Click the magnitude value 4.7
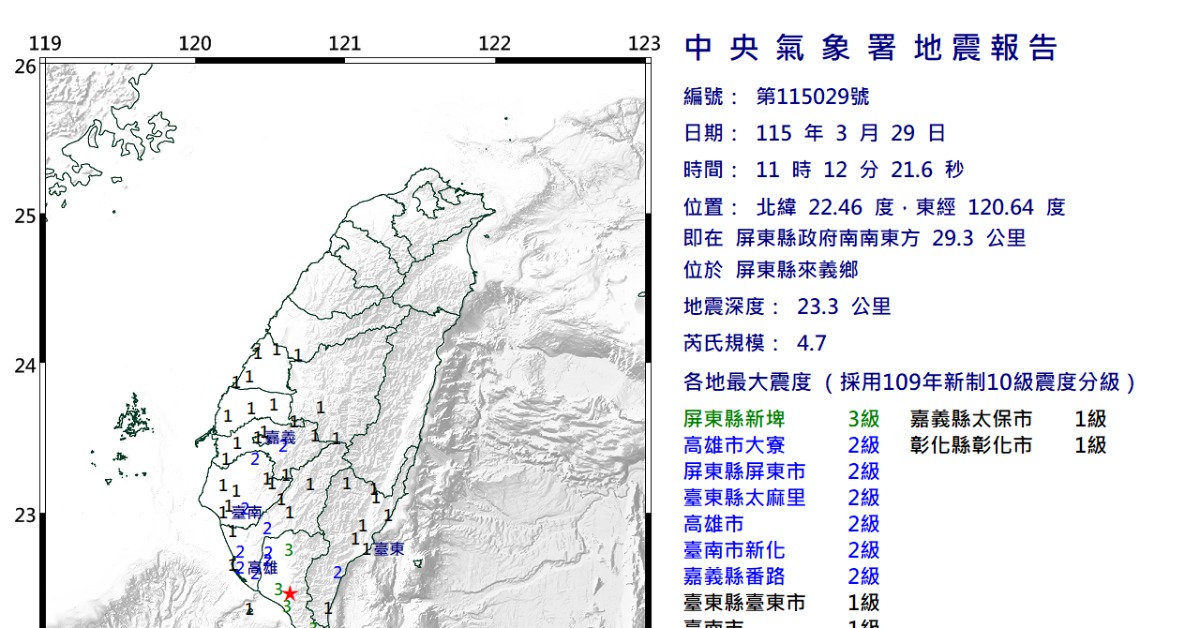This screenshot has height=628, width=1200. click(x=811, y=344)
